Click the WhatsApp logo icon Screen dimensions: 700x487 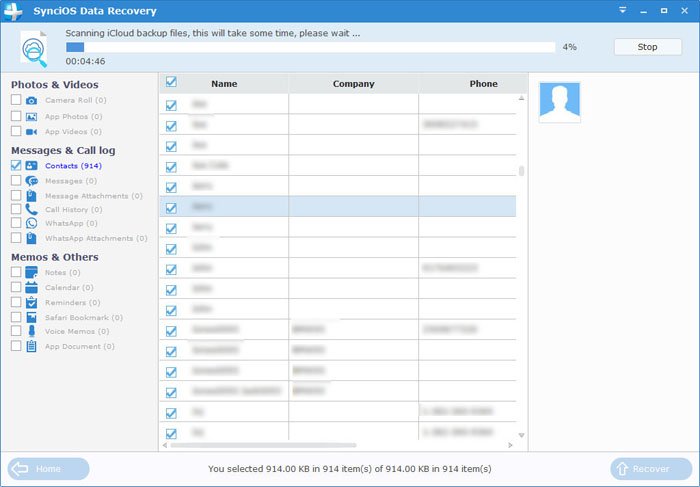pyautogui.click(x=31, y=223)
